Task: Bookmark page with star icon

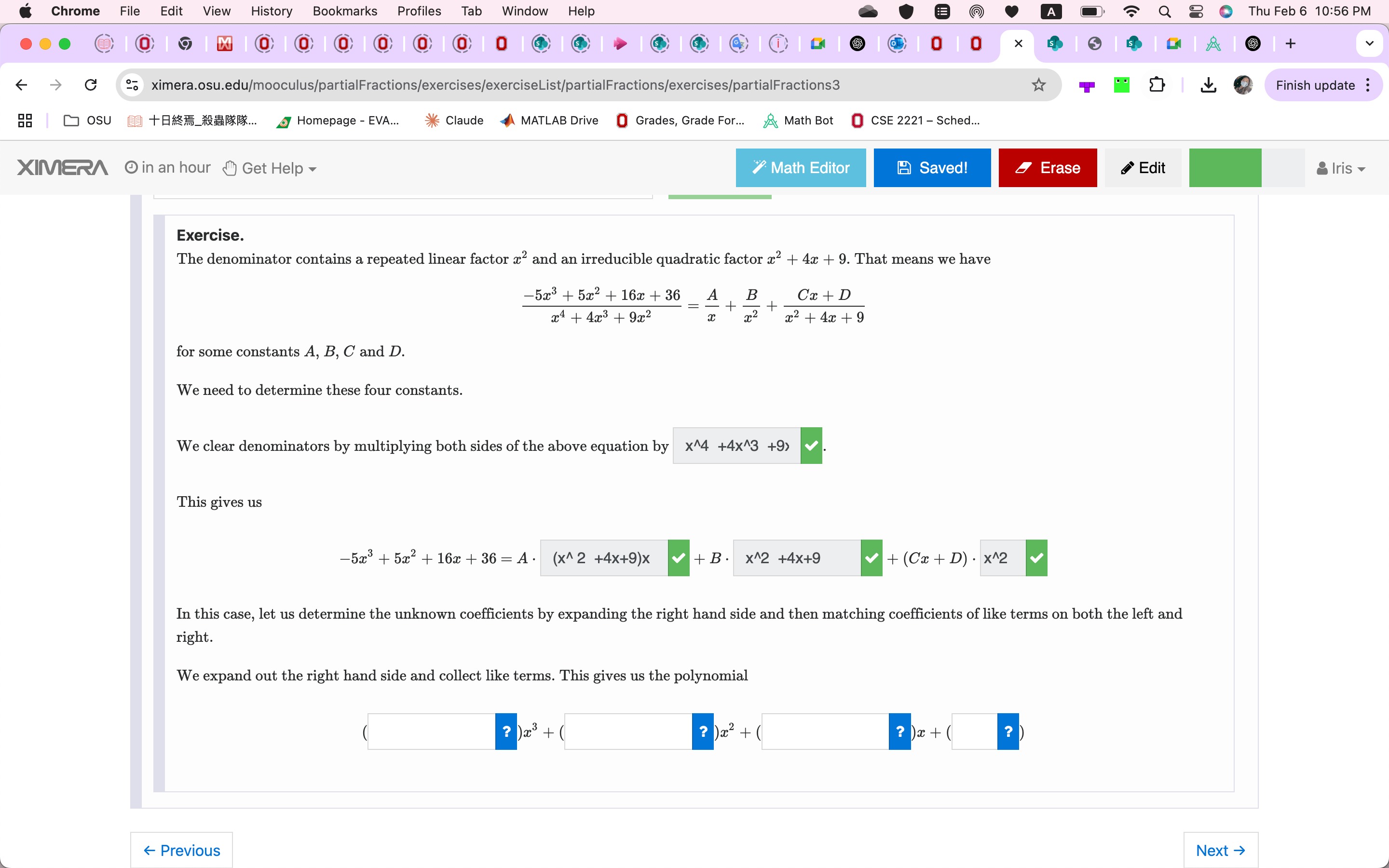Action: pyautogui.click(x=1038, y=85)
